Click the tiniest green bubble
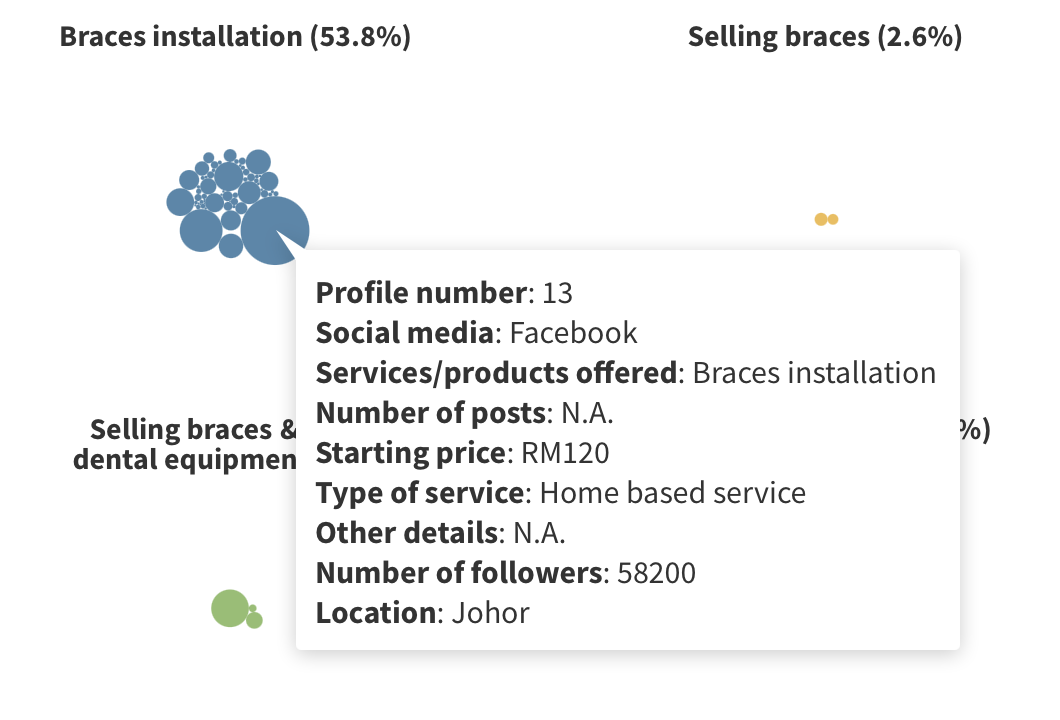Viewport: 1060px width, 720px height. (253, 608)
